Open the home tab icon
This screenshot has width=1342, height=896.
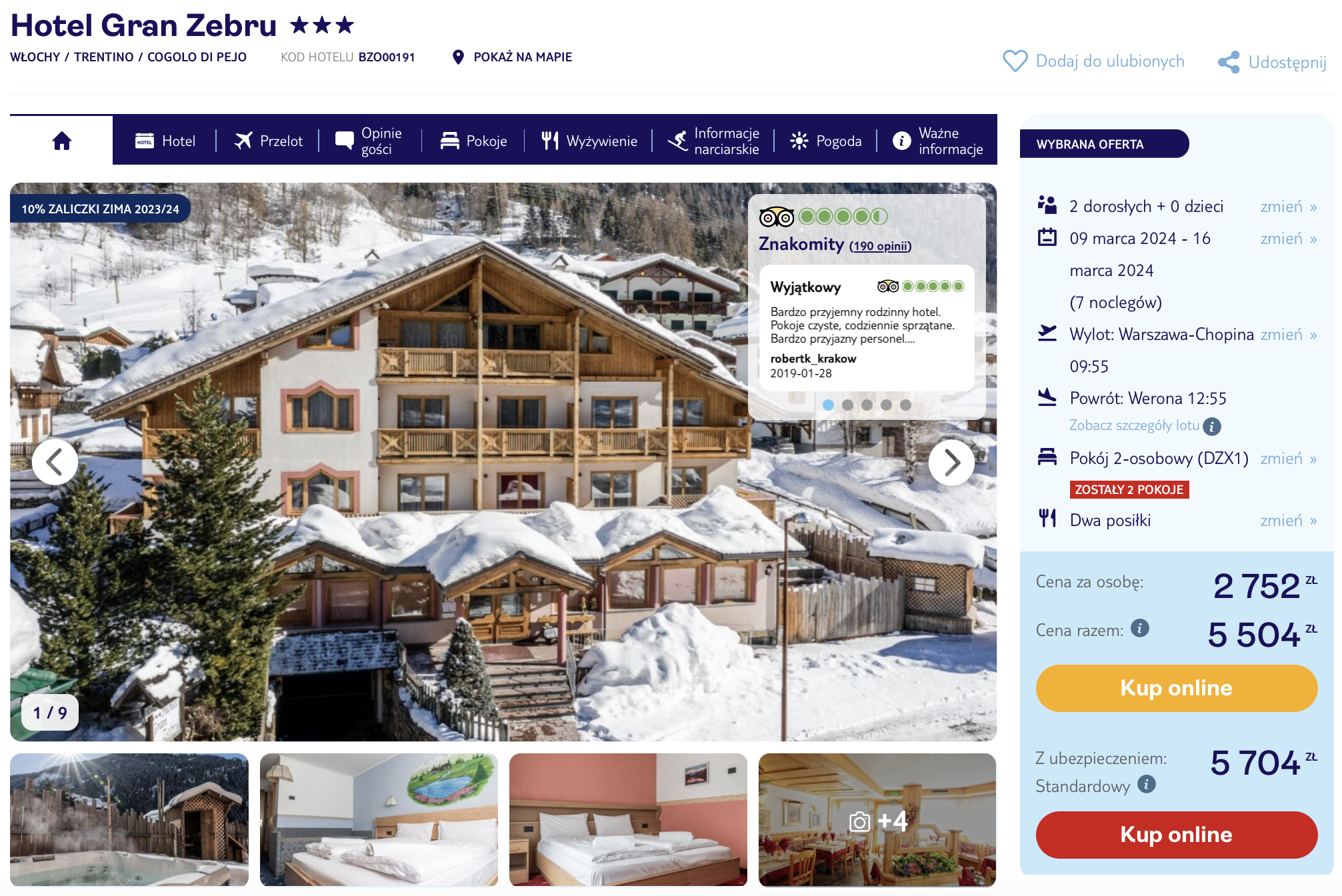click(62, 141)
